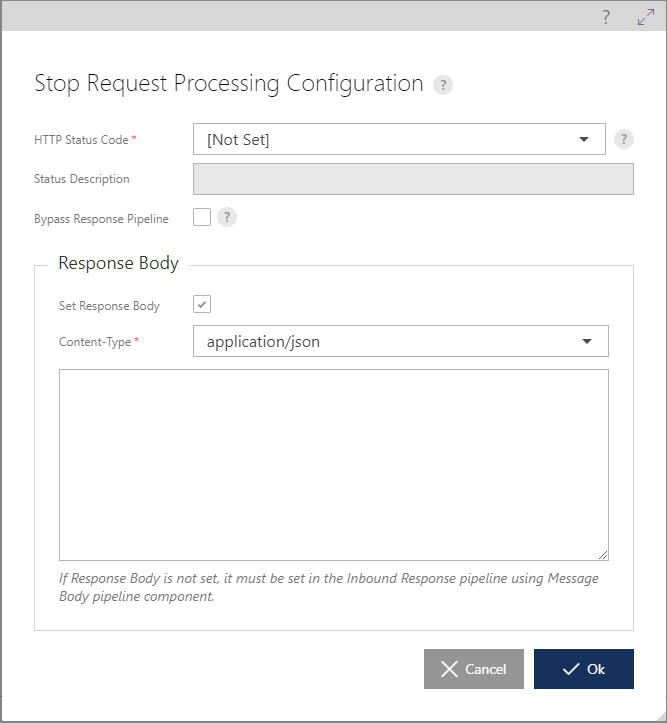
Task: Click into the Status Description field
Action: coord(413,179)
